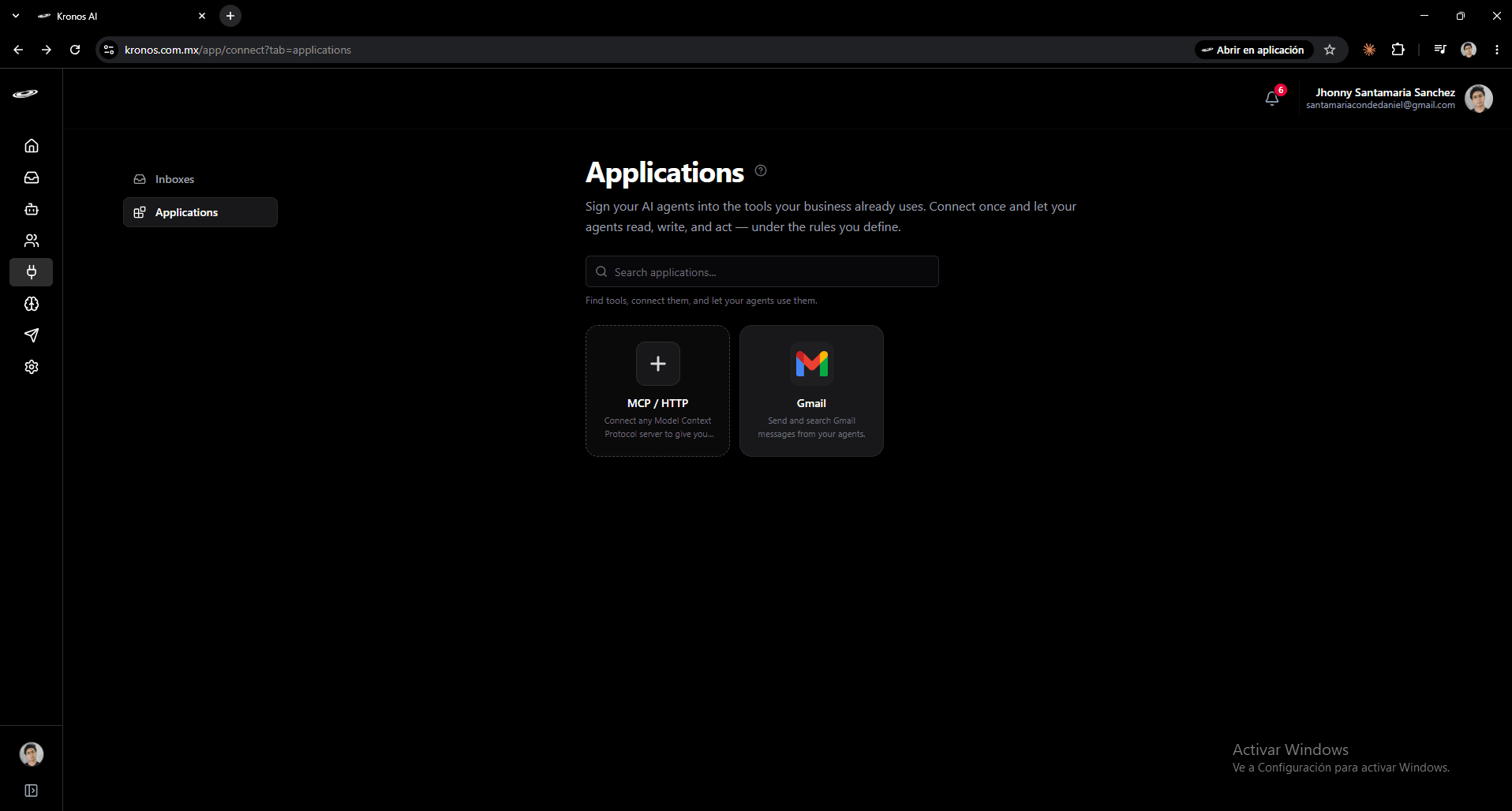Click Gmail description 'Send and search Gmail'
Viewport: 1512px width, 811px height.
(811, 420)
